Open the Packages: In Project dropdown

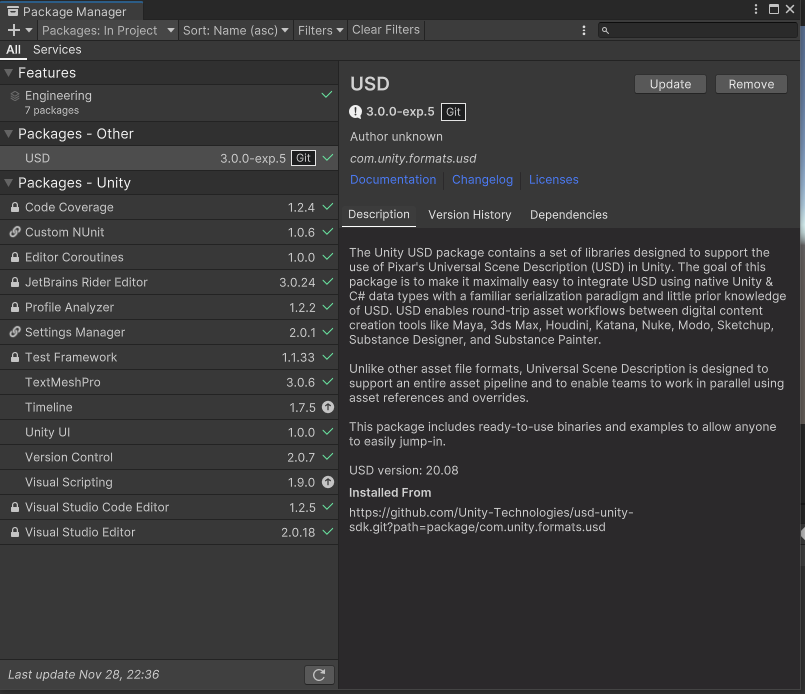108,30
